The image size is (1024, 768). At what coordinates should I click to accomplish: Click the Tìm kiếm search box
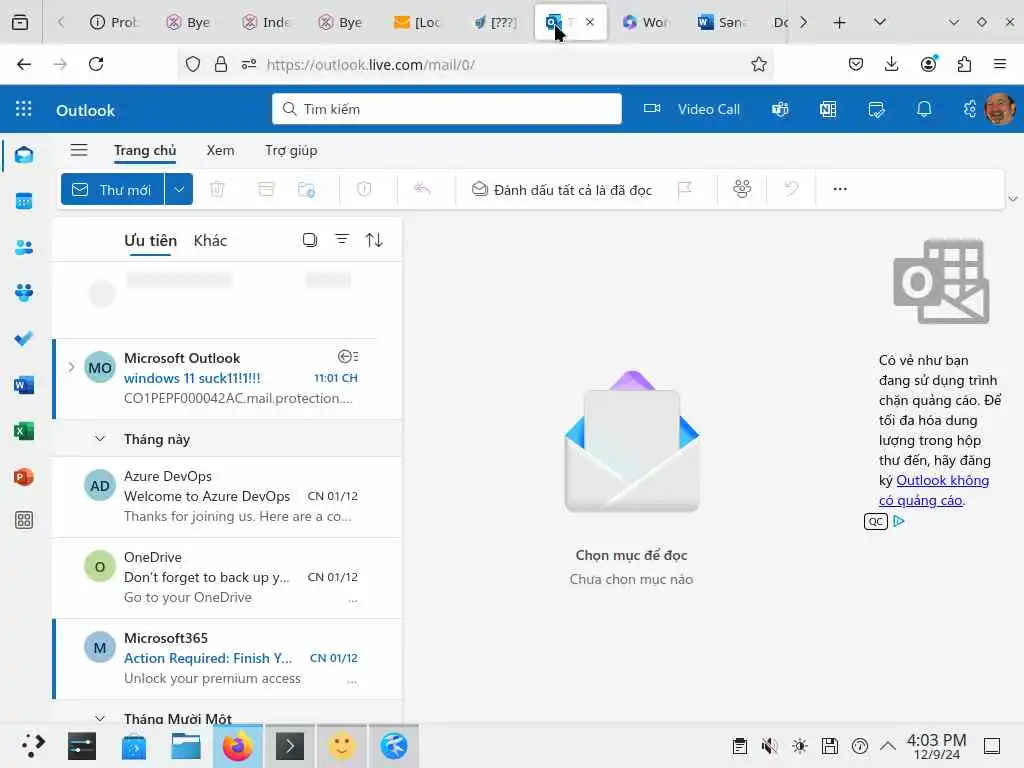pyautogui.click(x=447, y=109)
